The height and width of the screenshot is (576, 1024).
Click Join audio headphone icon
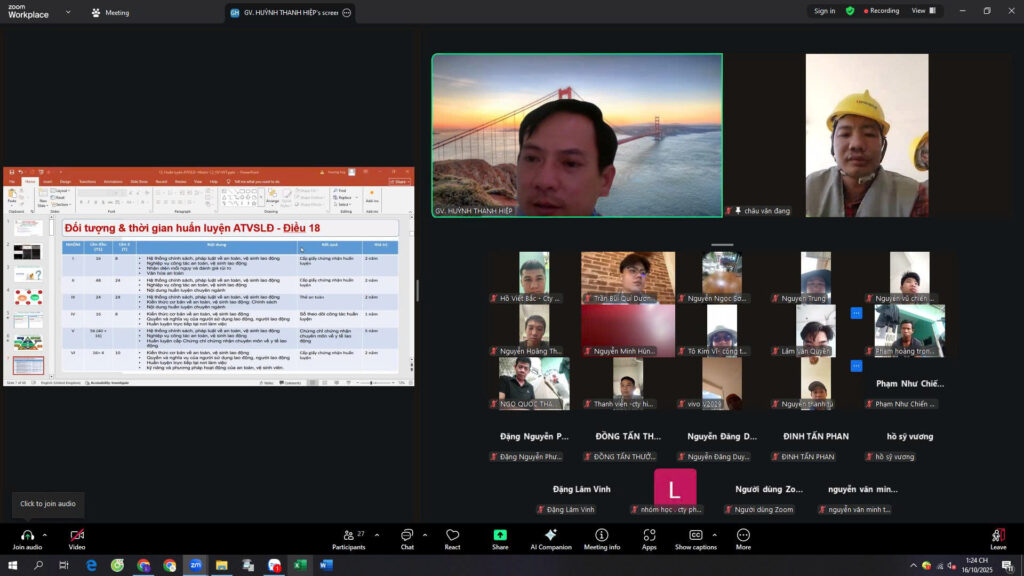pyautogui.click(x=27, y=535)
